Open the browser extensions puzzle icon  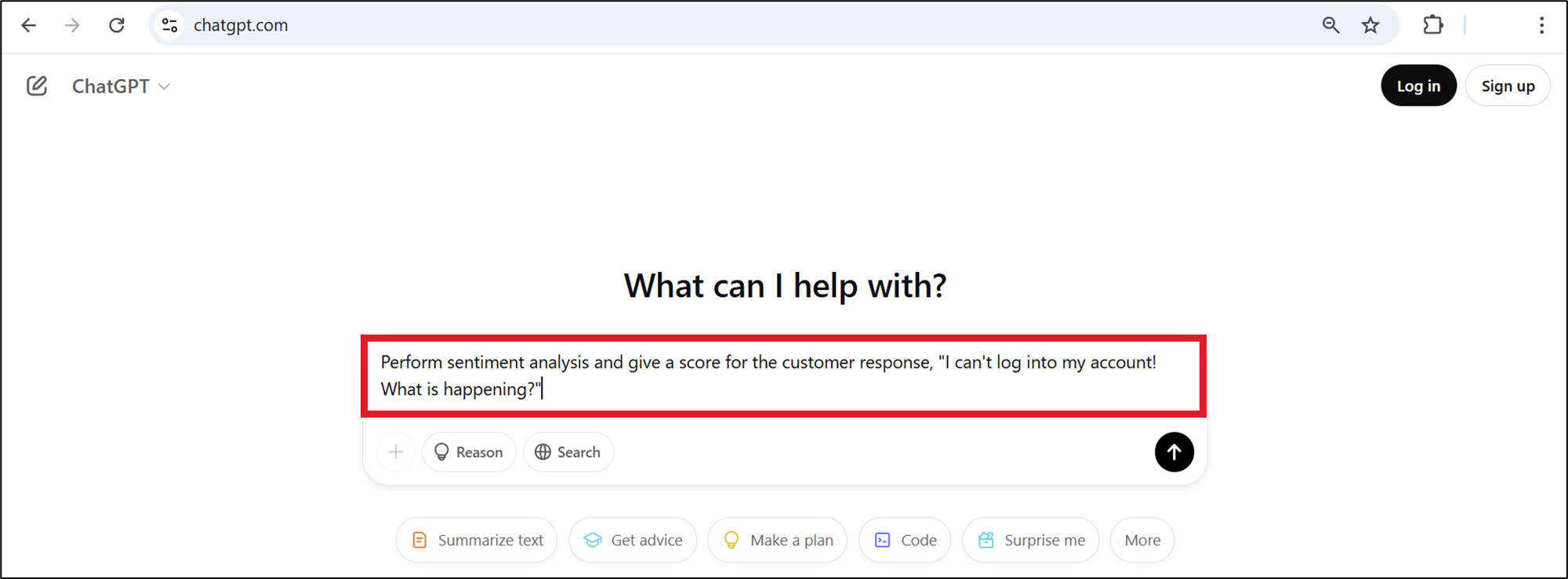pos(1433,25)
